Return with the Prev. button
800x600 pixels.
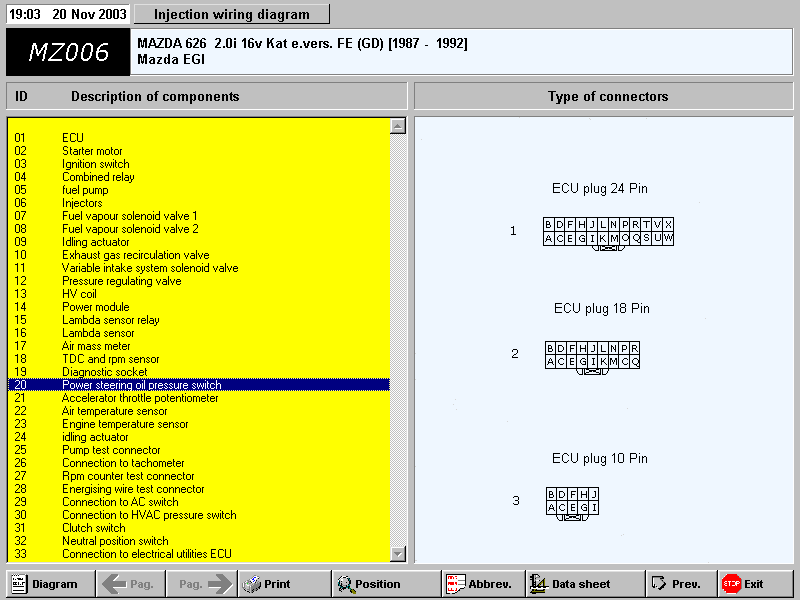[x=681, y=584]
